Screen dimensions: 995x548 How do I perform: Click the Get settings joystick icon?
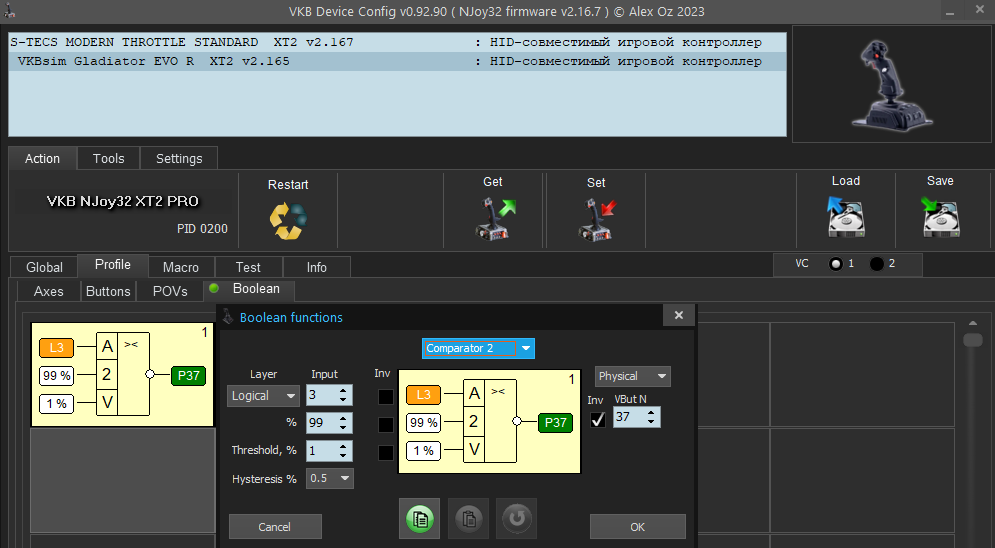(x=495, y=218)
